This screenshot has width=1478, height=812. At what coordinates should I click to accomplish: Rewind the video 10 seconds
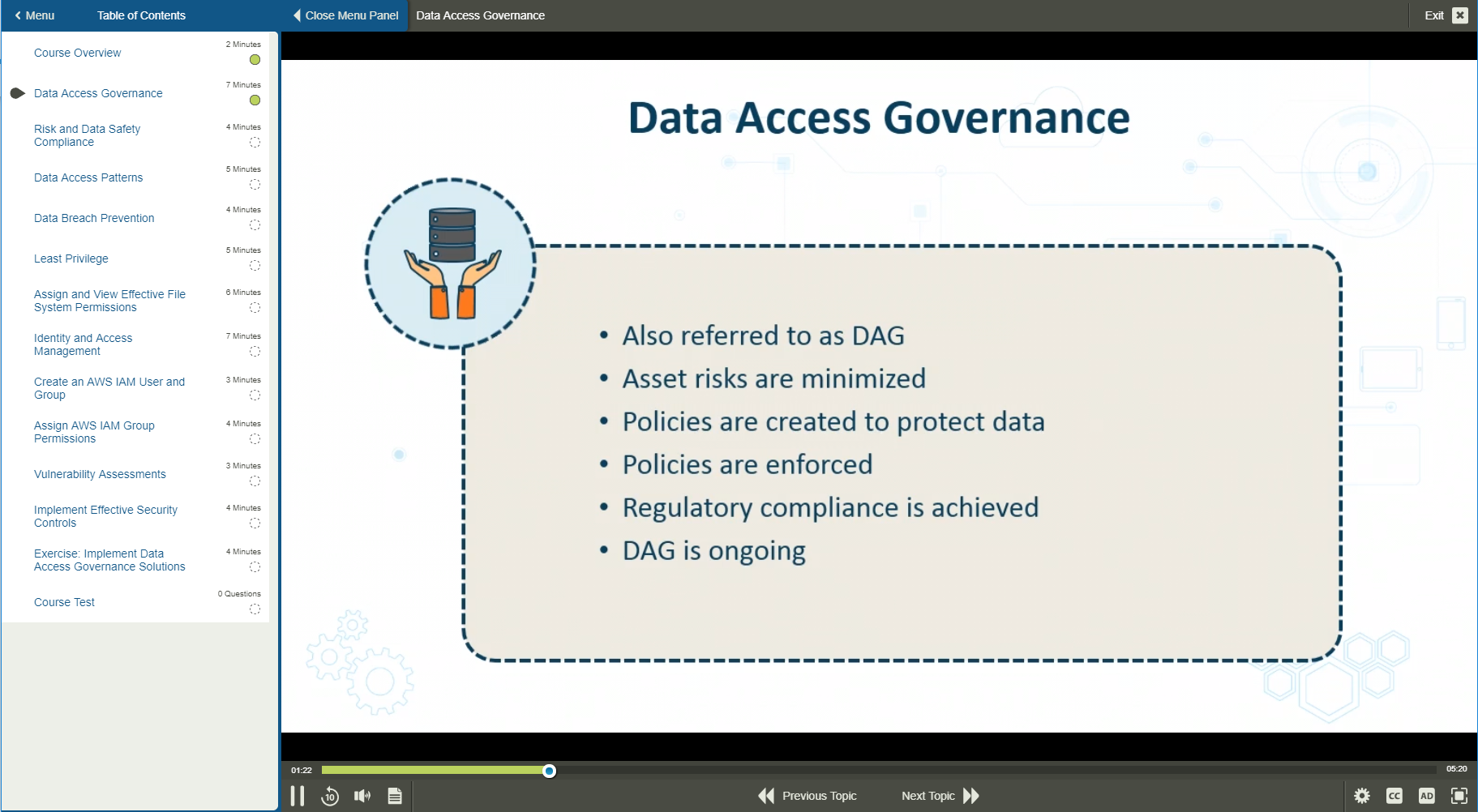tap(330, 796)
